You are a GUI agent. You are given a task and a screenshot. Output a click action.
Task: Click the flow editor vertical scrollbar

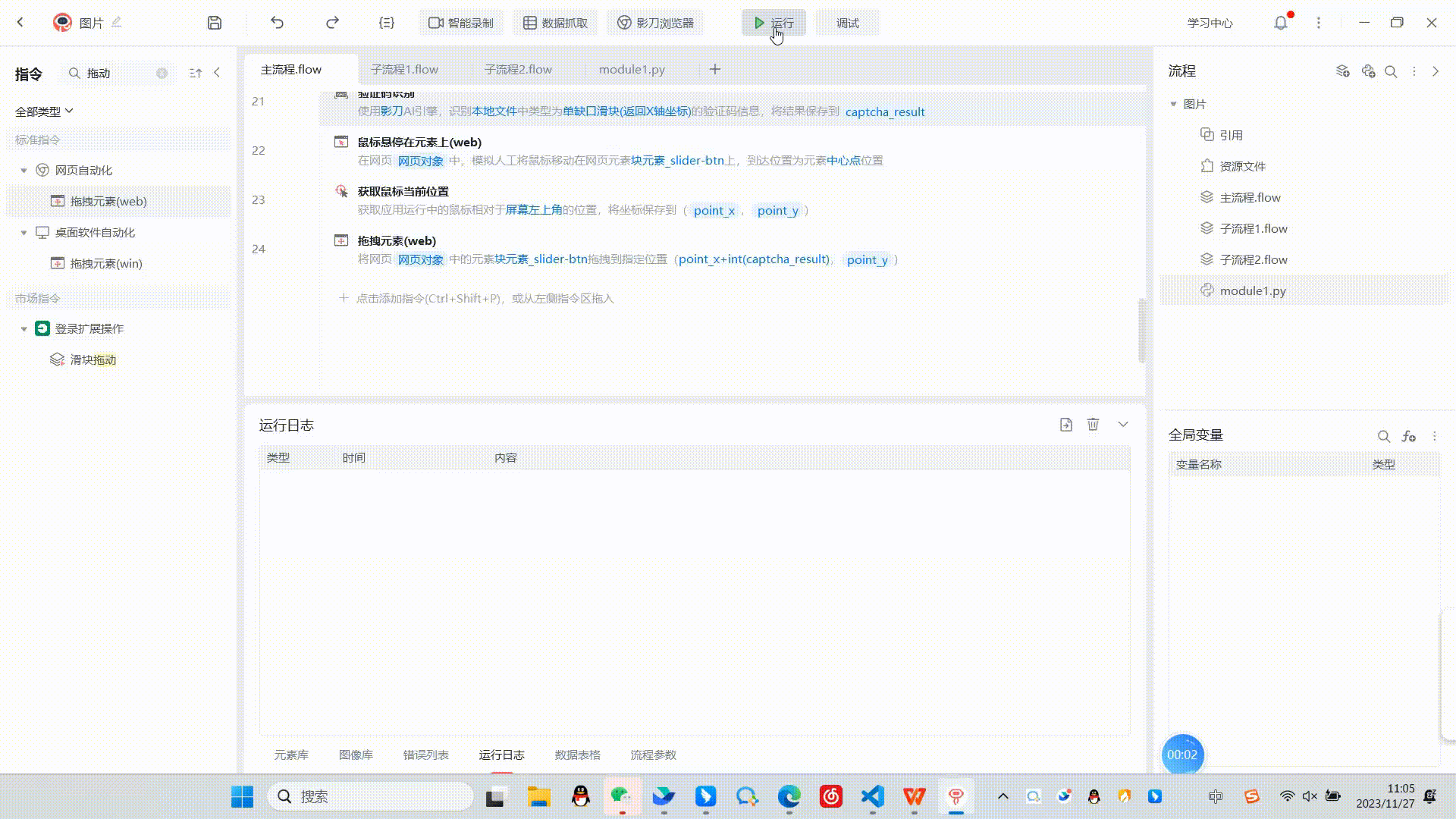[1141, 330]
